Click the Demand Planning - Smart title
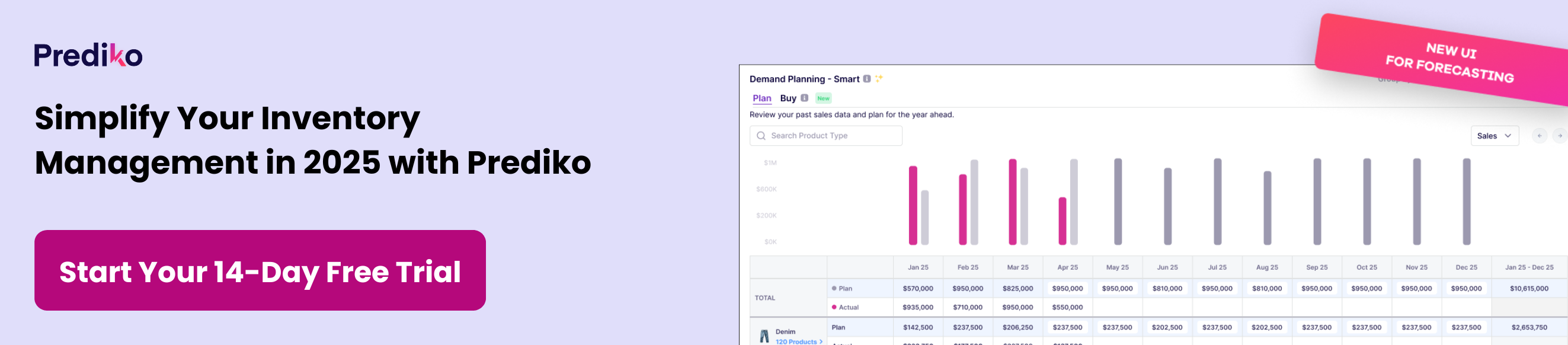This screenshot has height=345, width=1568. tap(804, 79)
